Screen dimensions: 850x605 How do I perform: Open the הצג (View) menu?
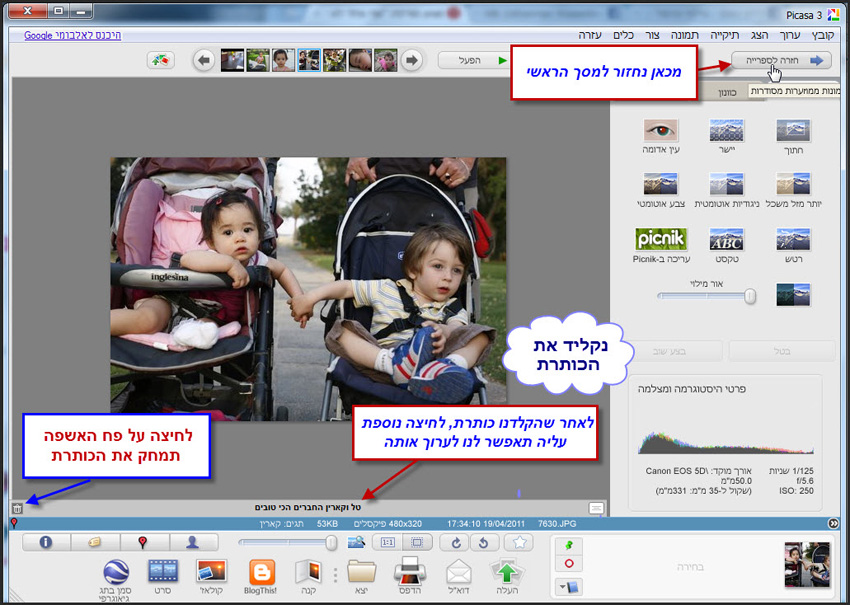[759, 35]
